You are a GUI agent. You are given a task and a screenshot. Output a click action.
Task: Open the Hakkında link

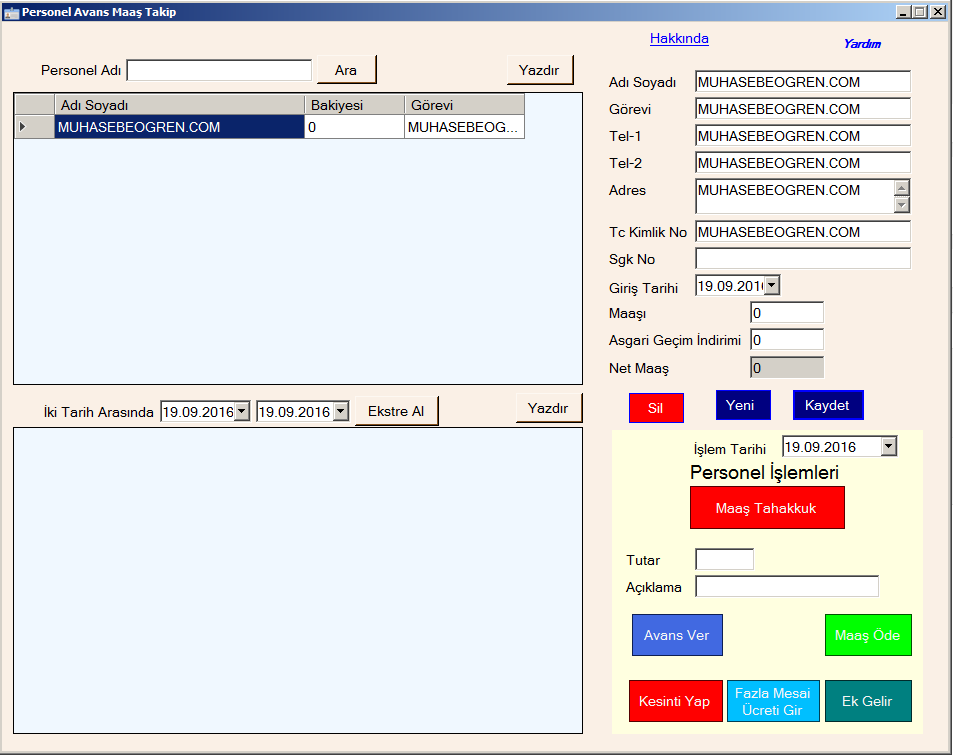click(x=679, y=38)
